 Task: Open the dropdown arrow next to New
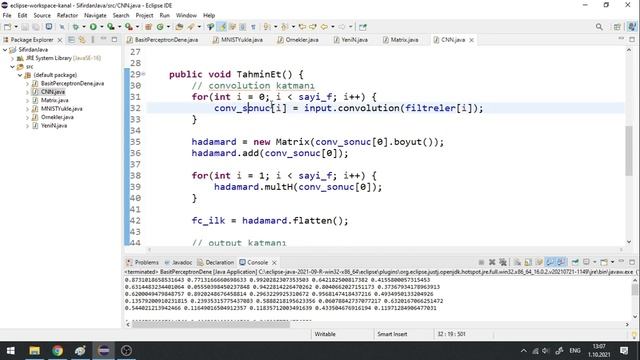[16, 27]
